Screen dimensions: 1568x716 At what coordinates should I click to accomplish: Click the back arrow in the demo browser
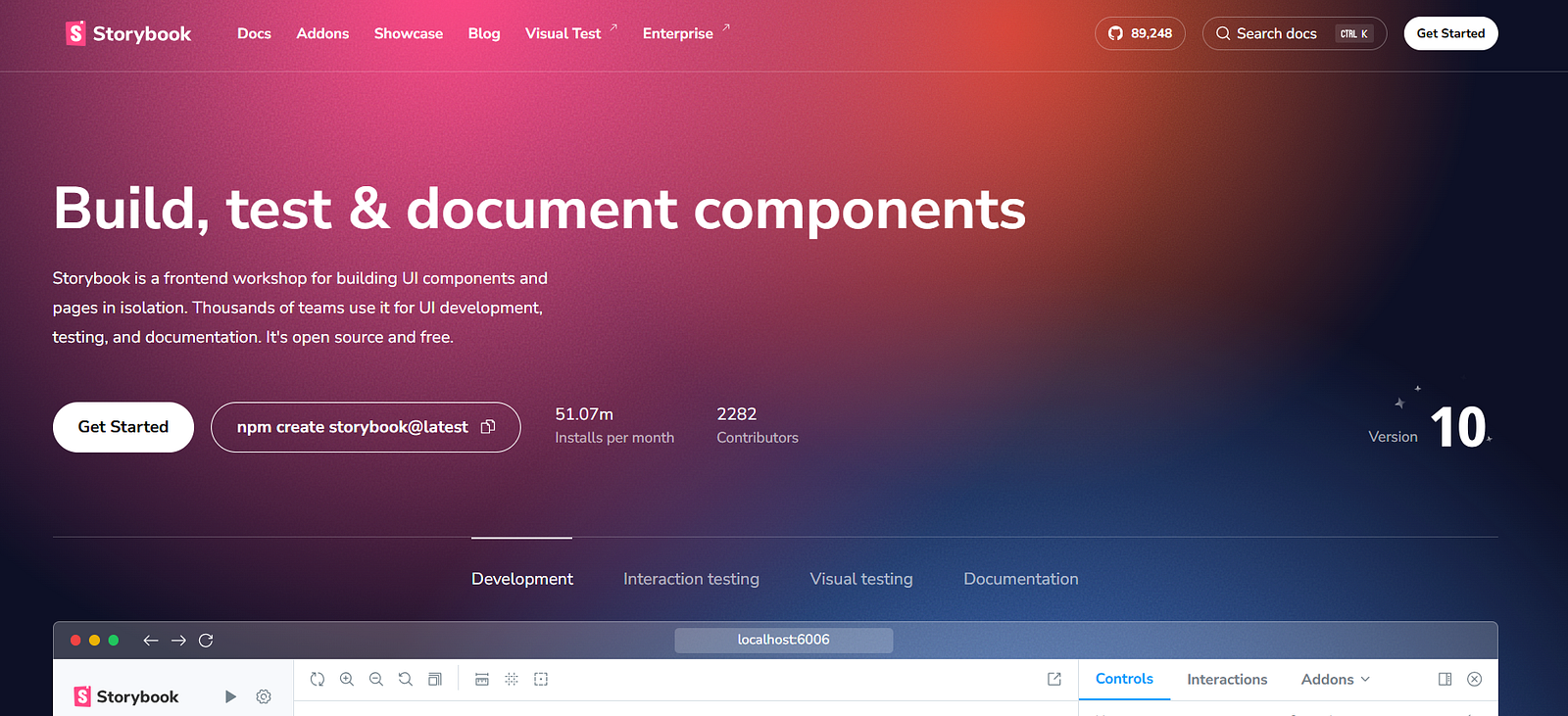pyautogui.click(x=151, y=641)
